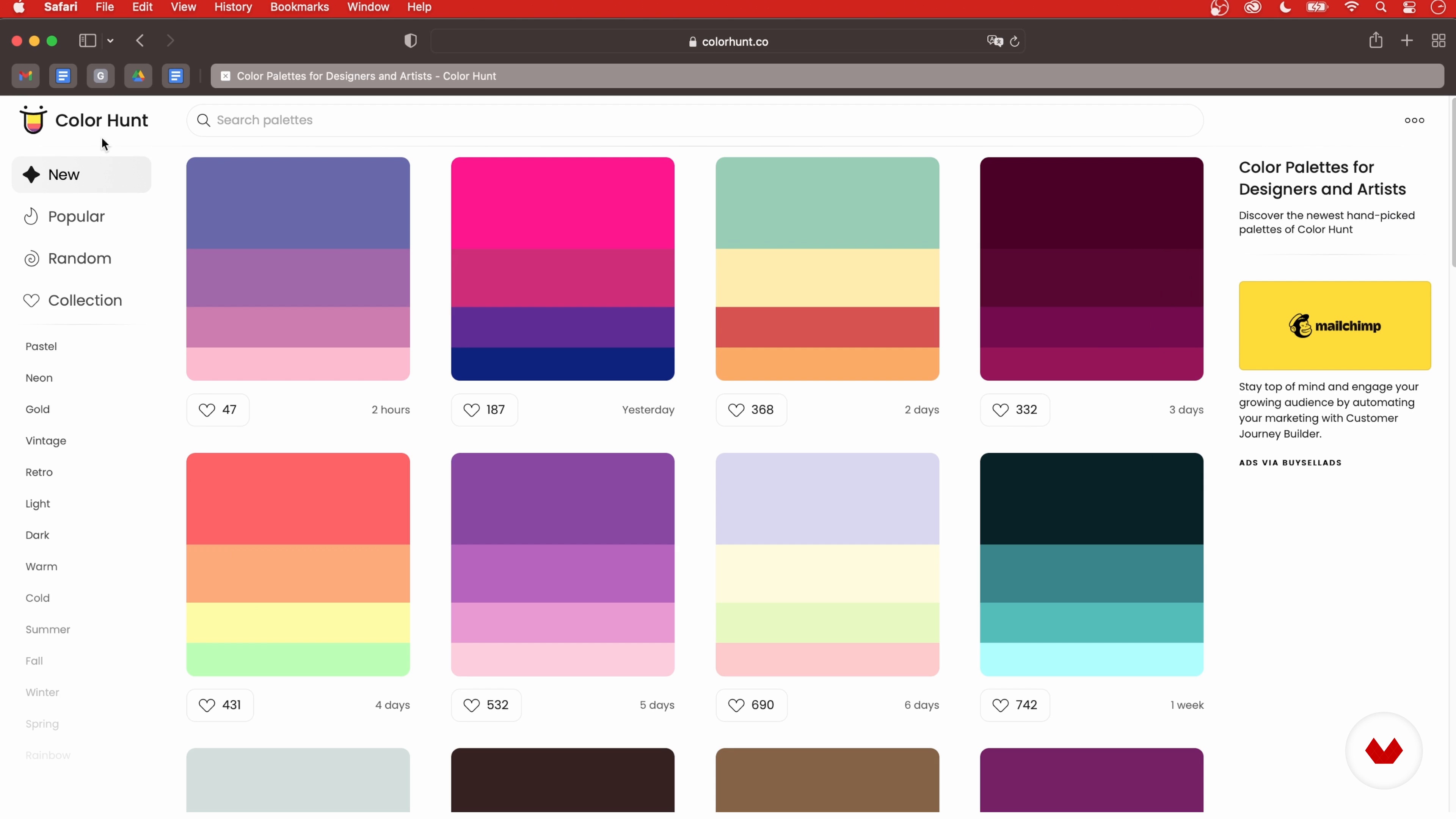Like the palette with 47 likes
The height and width of the screenshot is (819, 1456).
218,410
